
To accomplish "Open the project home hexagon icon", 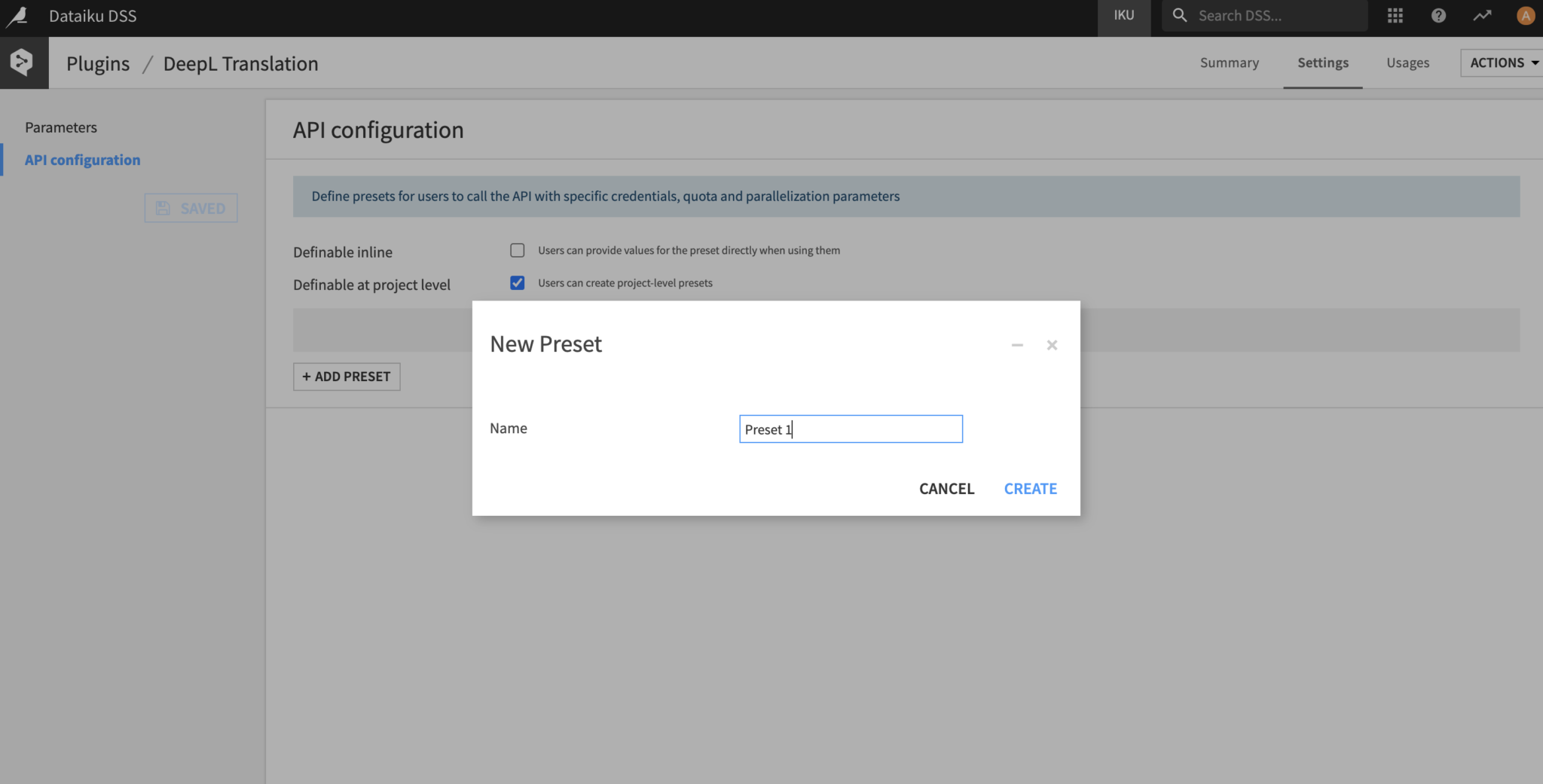I will 23,63.
